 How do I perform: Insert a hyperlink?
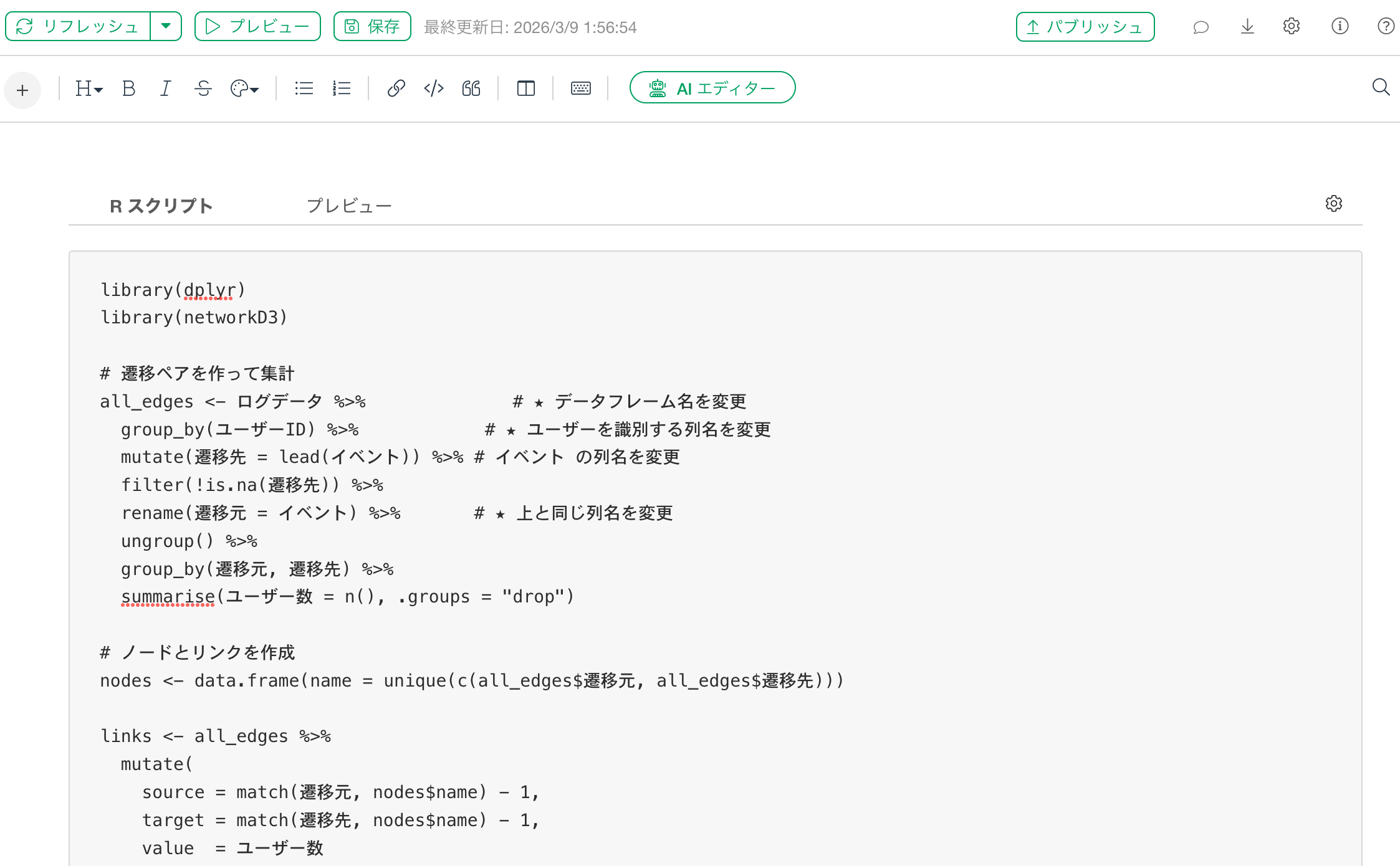pos(396,88)
